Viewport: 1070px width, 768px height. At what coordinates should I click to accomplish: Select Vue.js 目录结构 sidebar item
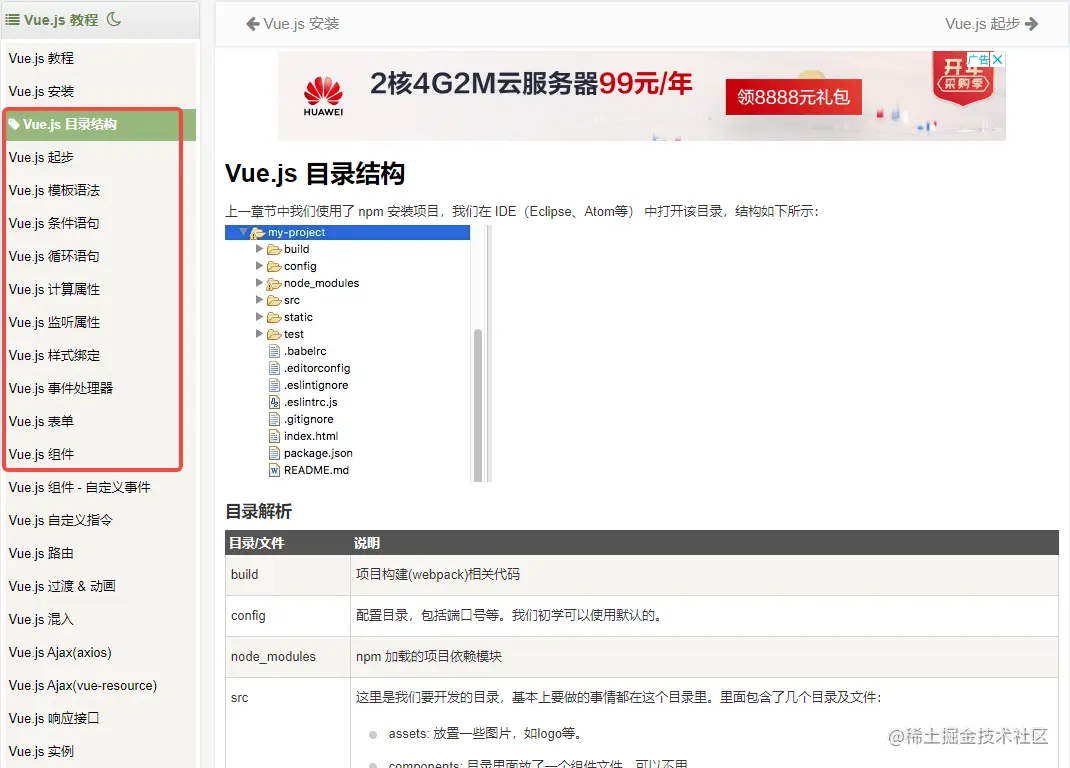[100, 124]
